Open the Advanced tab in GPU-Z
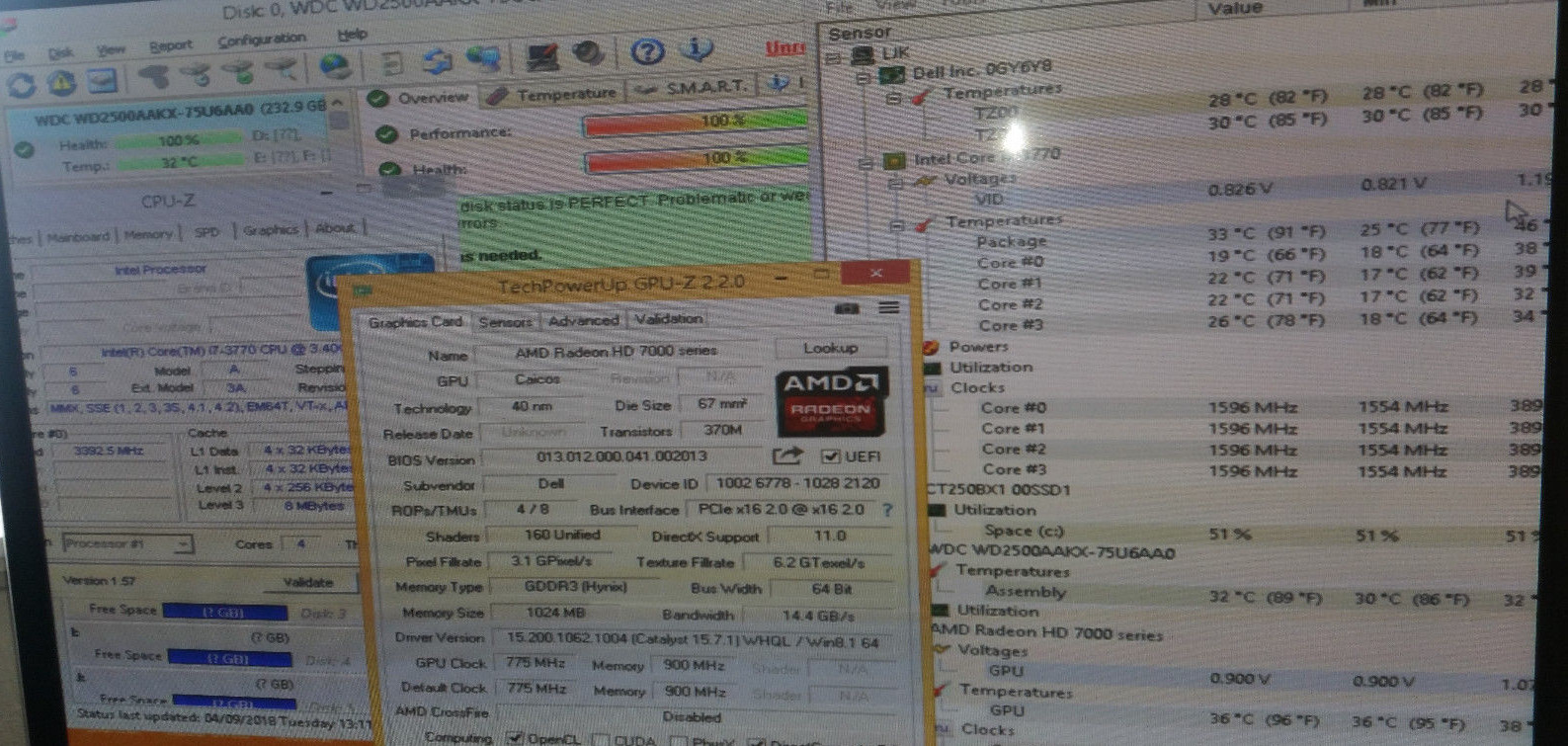This screenshot has height=746, width=1568. [584, 320]
